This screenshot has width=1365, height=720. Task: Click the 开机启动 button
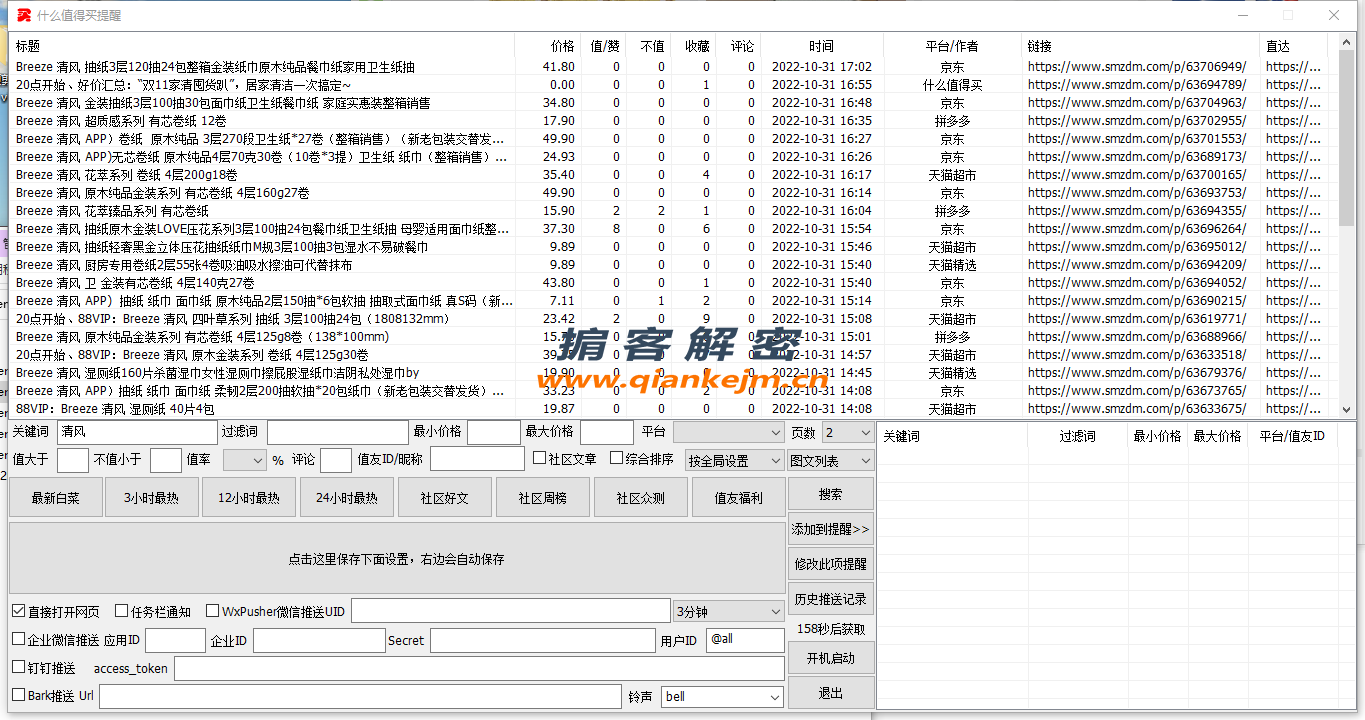[x=830, y=658]
